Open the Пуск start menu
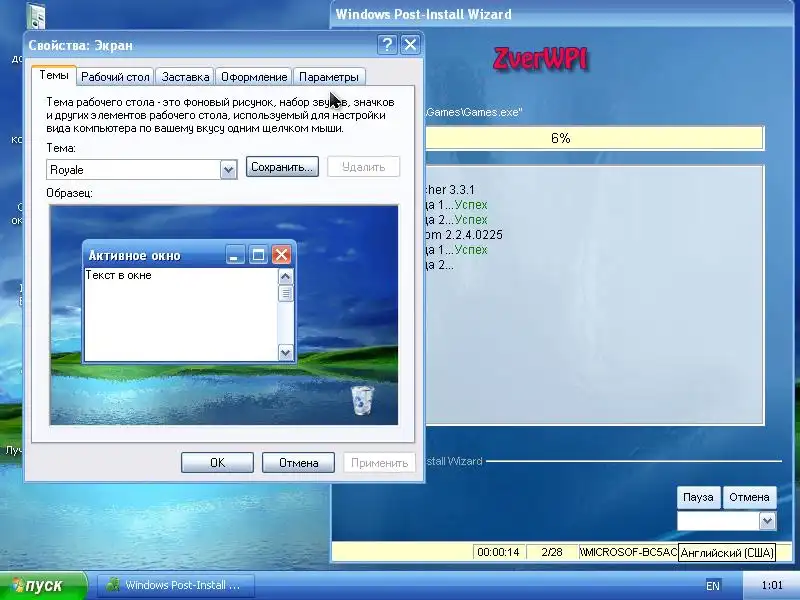800x600 pixels. [x=44, y=585]
